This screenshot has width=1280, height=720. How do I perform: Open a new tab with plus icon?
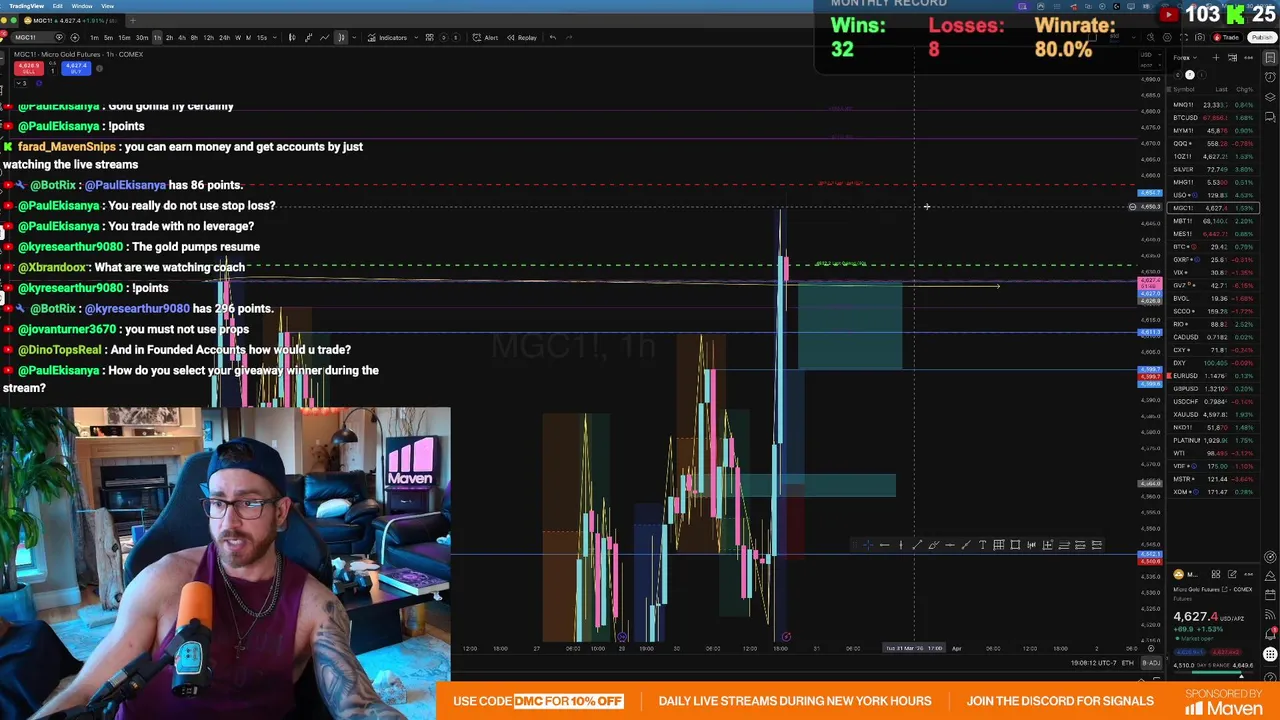(x=133, y=20)
